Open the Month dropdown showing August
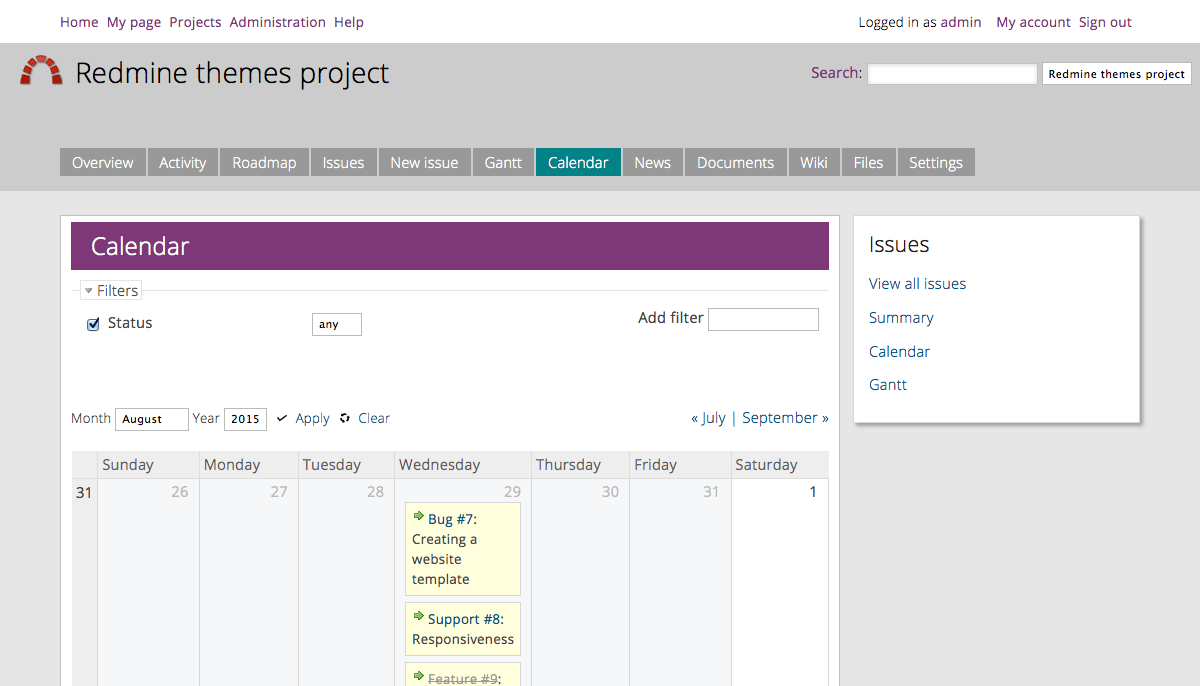 [x=152, y=419]
